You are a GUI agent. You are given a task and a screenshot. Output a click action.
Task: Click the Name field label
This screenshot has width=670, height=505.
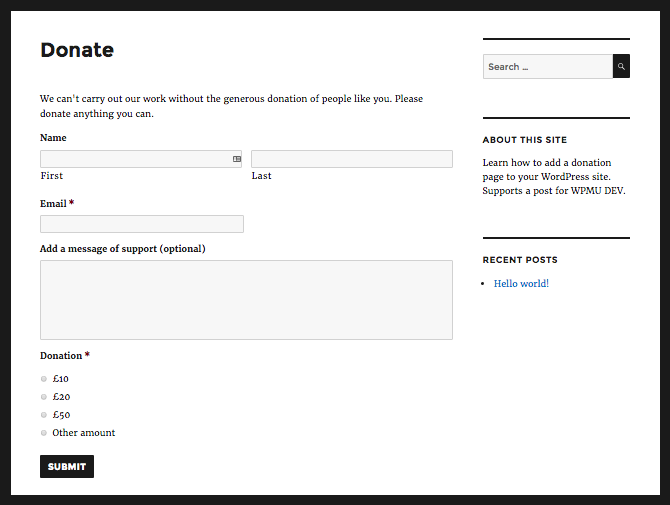point(53,138)
